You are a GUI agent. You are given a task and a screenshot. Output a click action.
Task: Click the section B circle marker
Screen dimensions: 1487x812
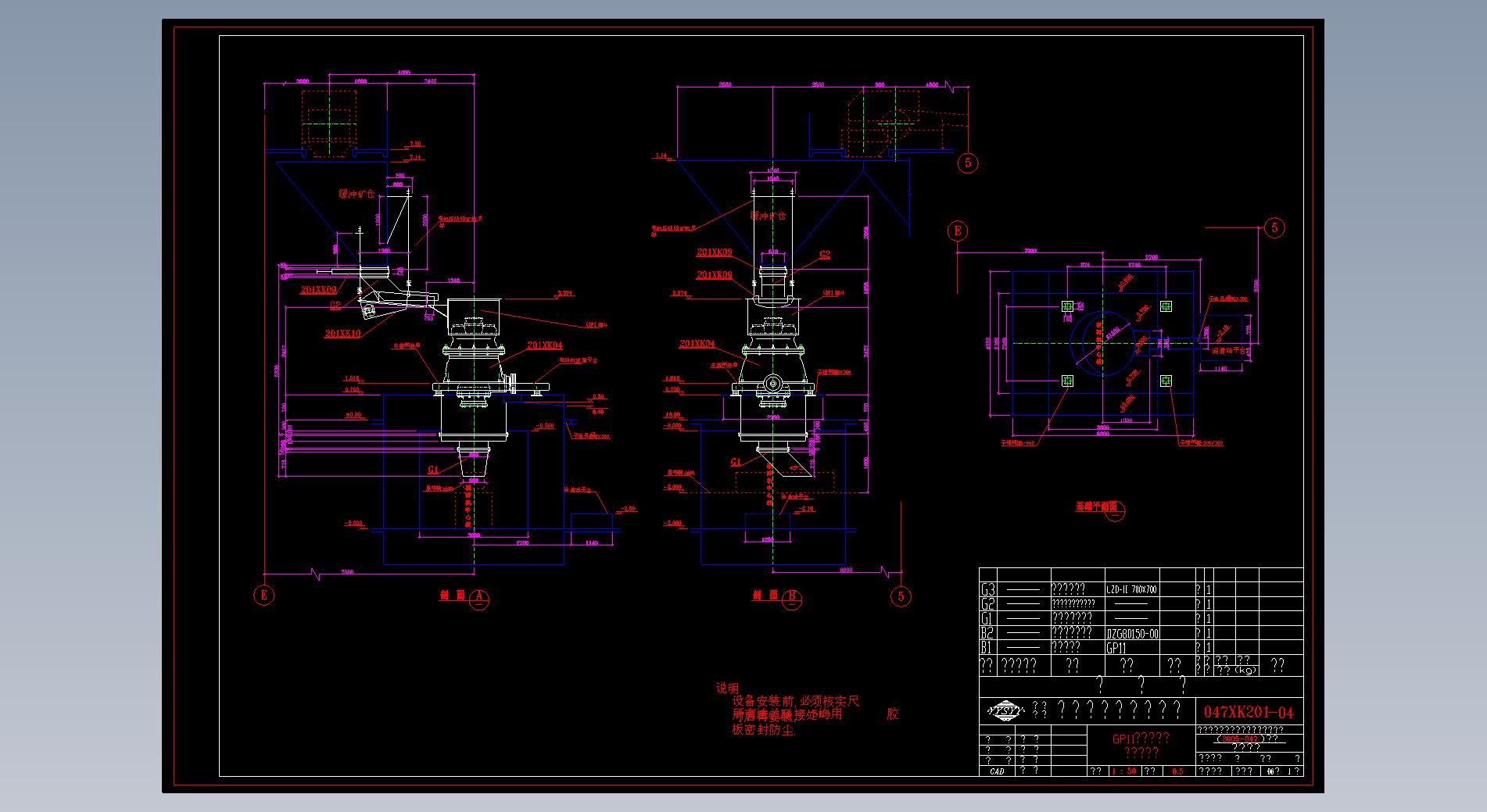click(792, 598)
